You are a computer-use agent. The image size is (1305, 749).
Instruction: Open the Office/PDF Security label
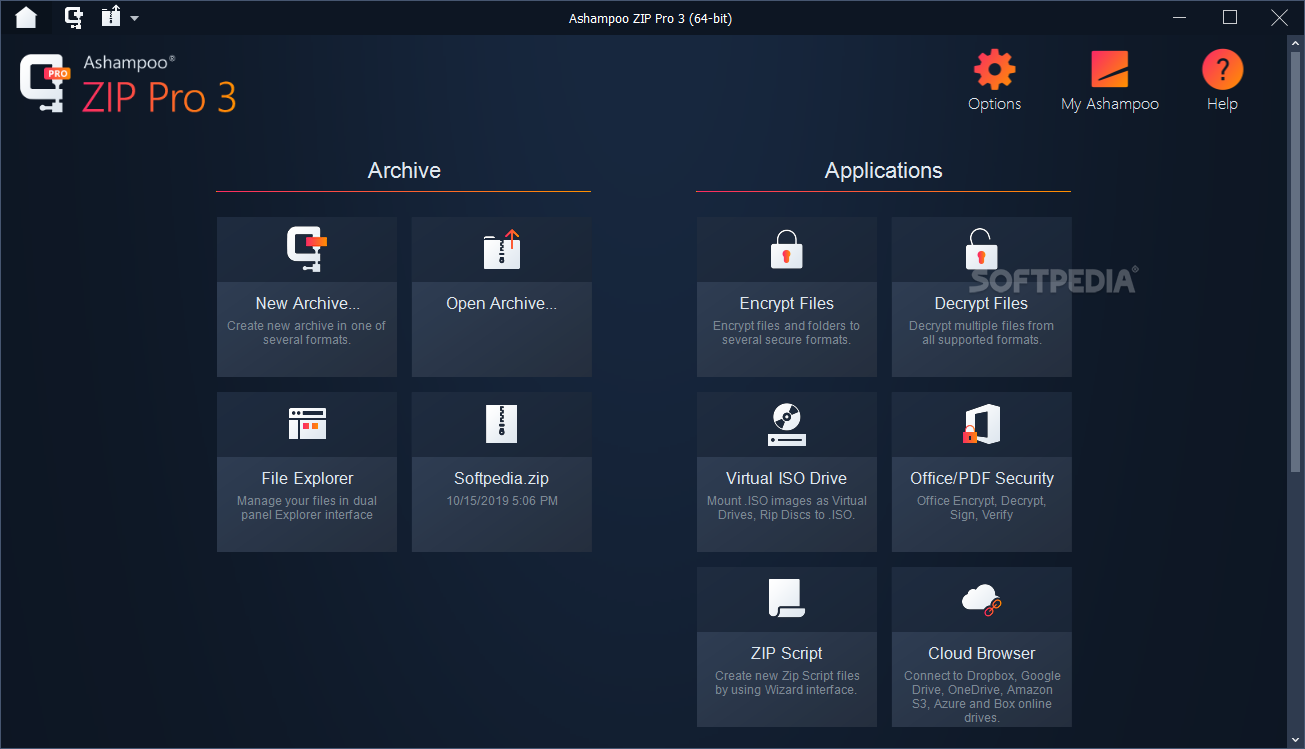pos(982,478)
